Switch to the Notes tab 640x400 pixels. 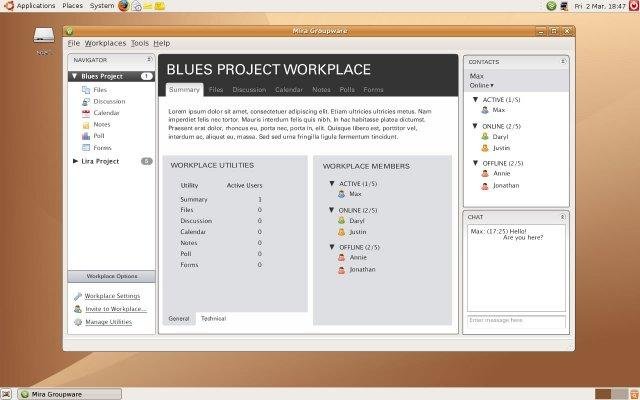(x=321, y=90)
